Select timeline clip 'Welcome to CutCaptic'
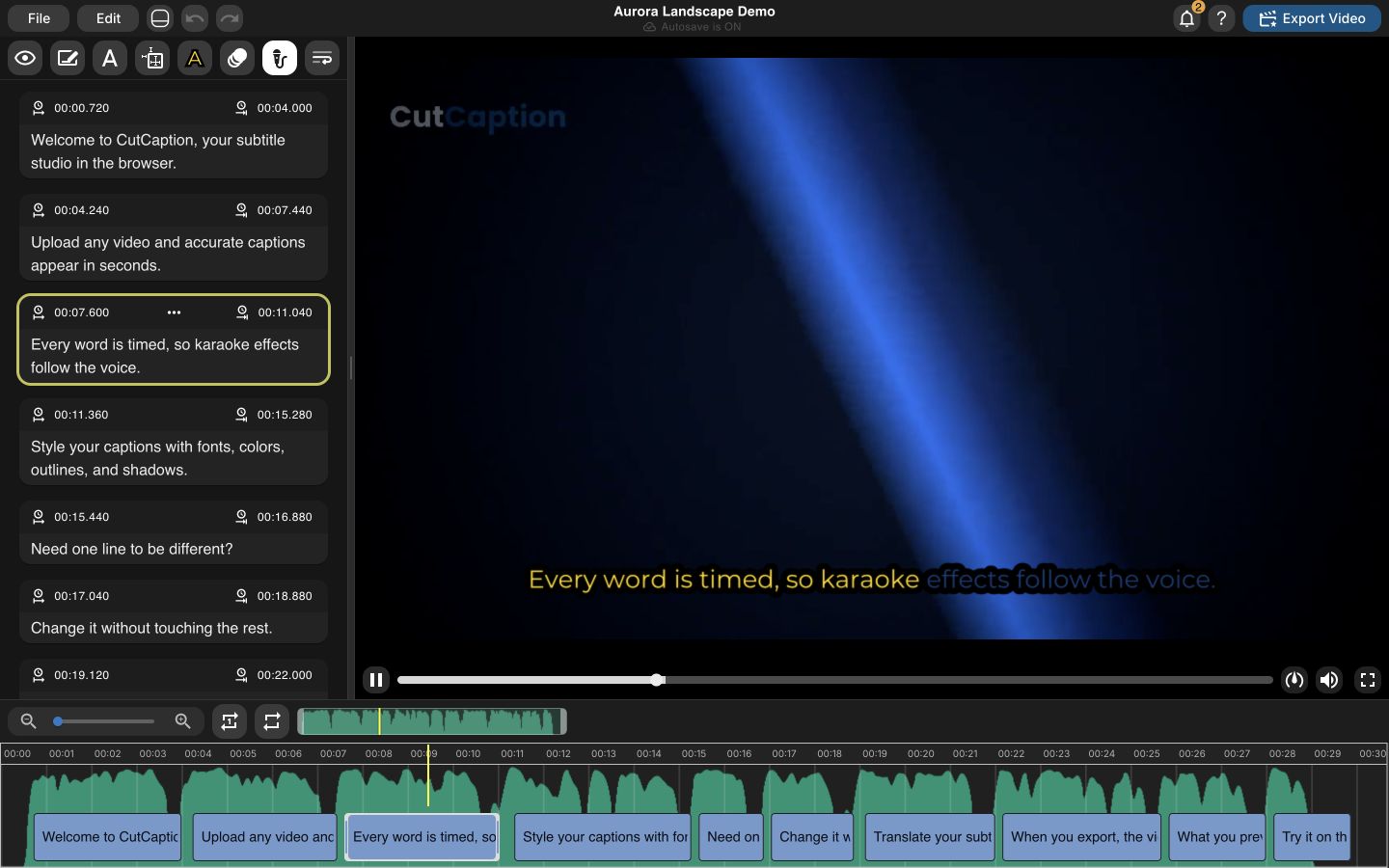This screenshot has height=868, width=1389. (x=107, y=837)
